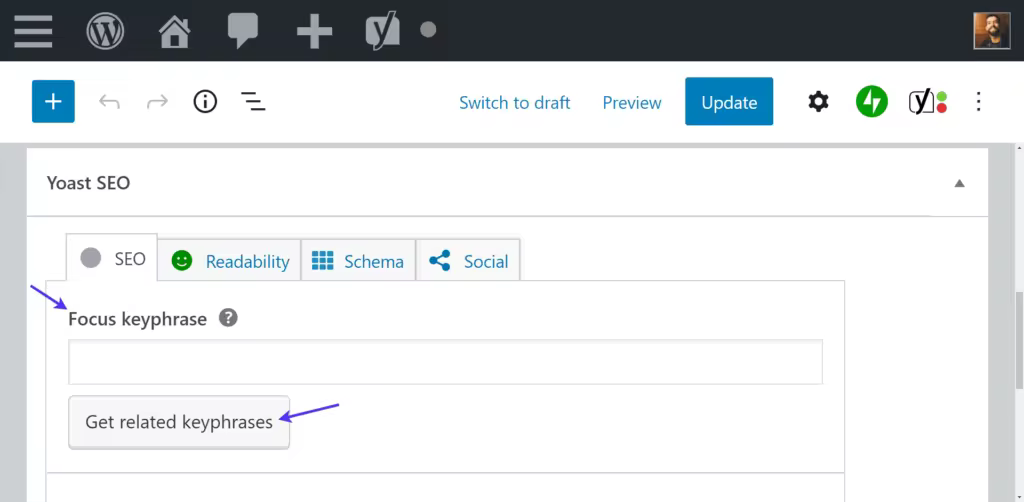This screenshot has height=502, width=1024.
Task: Preview the post
Action: [632, 102]
